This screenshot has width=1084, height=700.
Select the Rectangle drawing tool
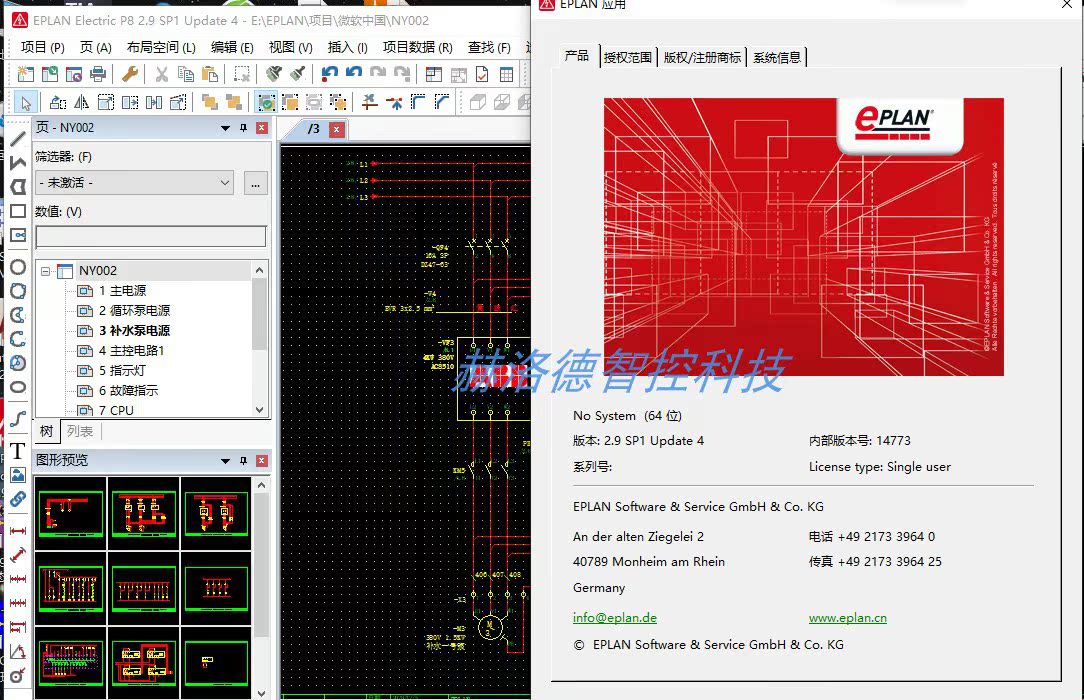(x=18, y=211)
